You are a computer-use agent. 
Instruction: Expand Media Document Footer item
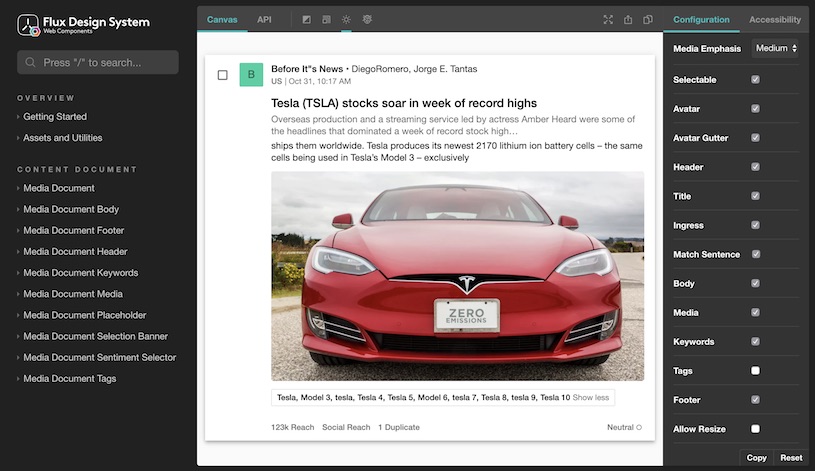[73, 230]
